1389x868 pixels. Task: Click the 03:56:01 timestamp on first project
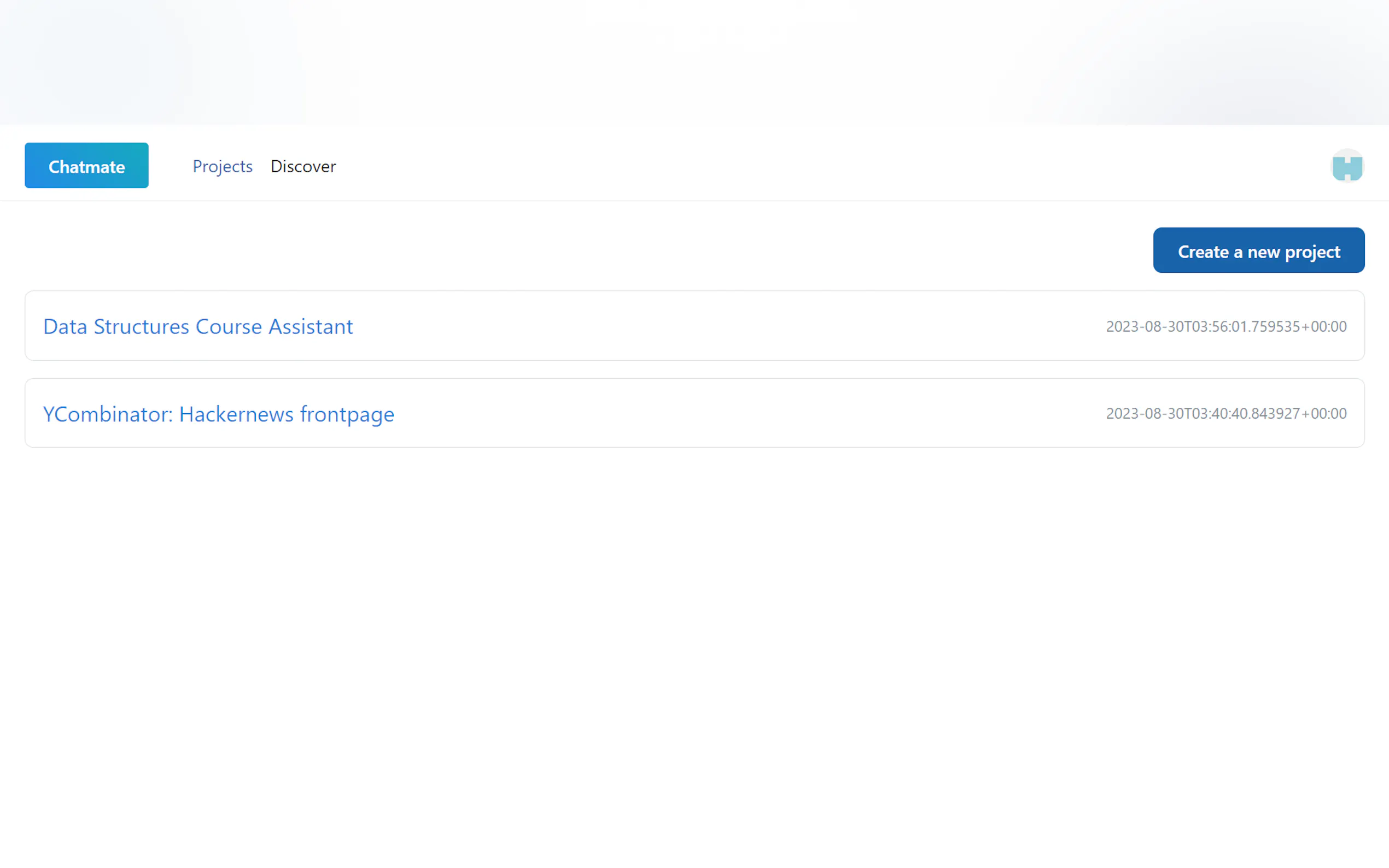point(1225,327)
